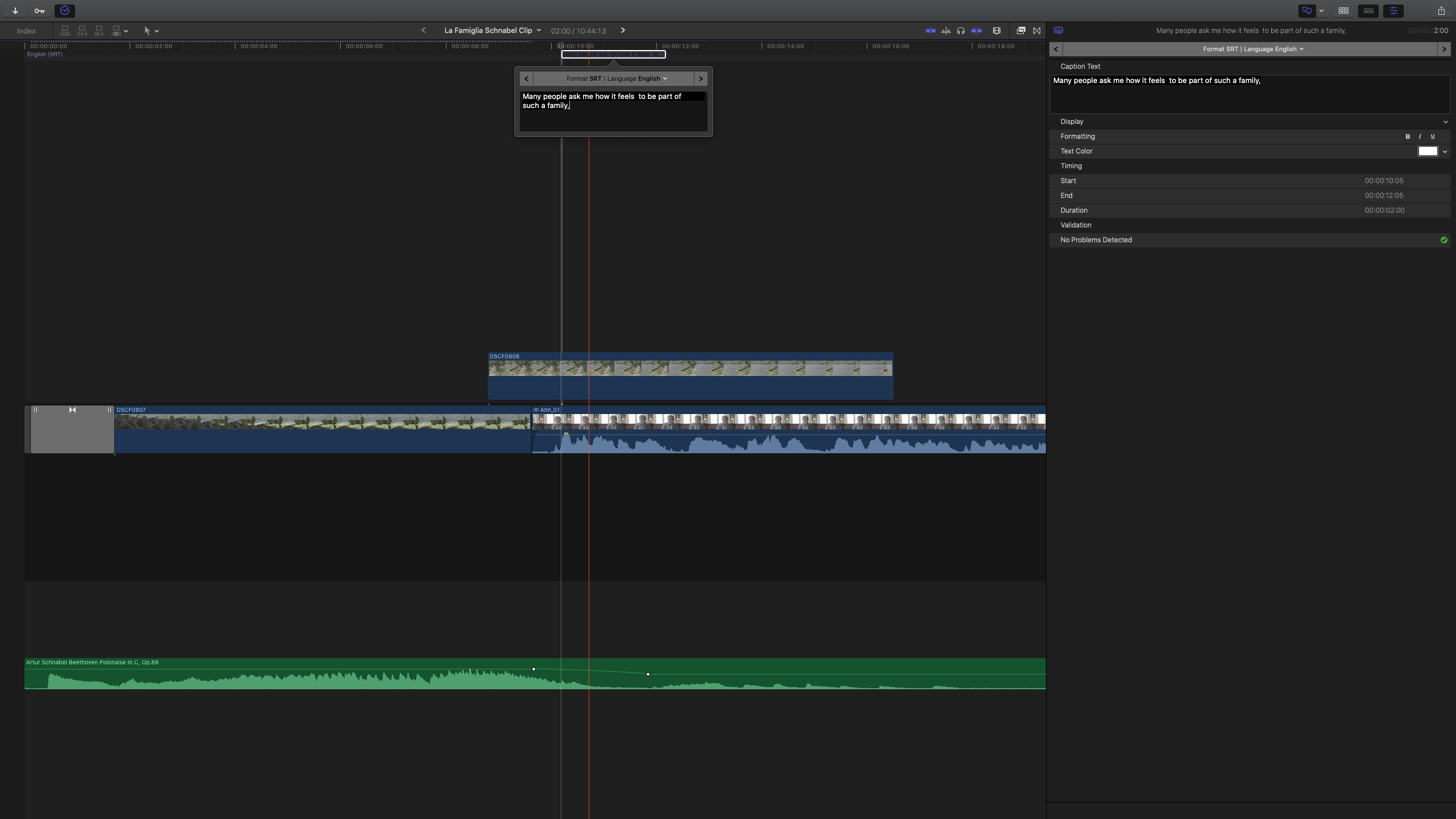Apply bold caption formatting
The image size is (1456, 819).
pyautogui.click(x=1408, y=136)
